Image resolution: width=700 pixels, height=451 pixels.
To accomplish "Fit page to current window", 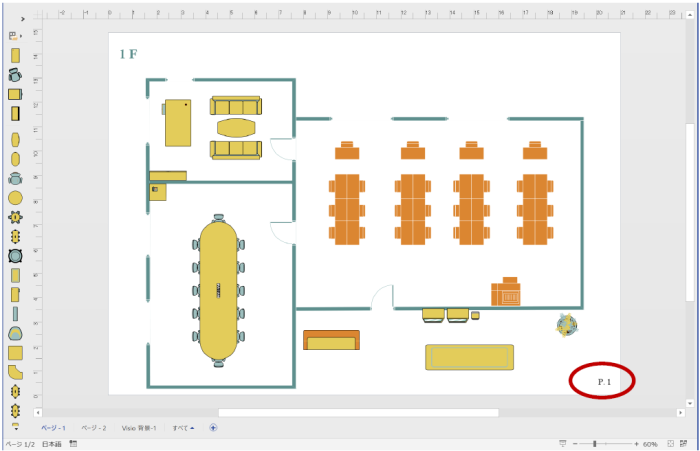I will [670, 443].
